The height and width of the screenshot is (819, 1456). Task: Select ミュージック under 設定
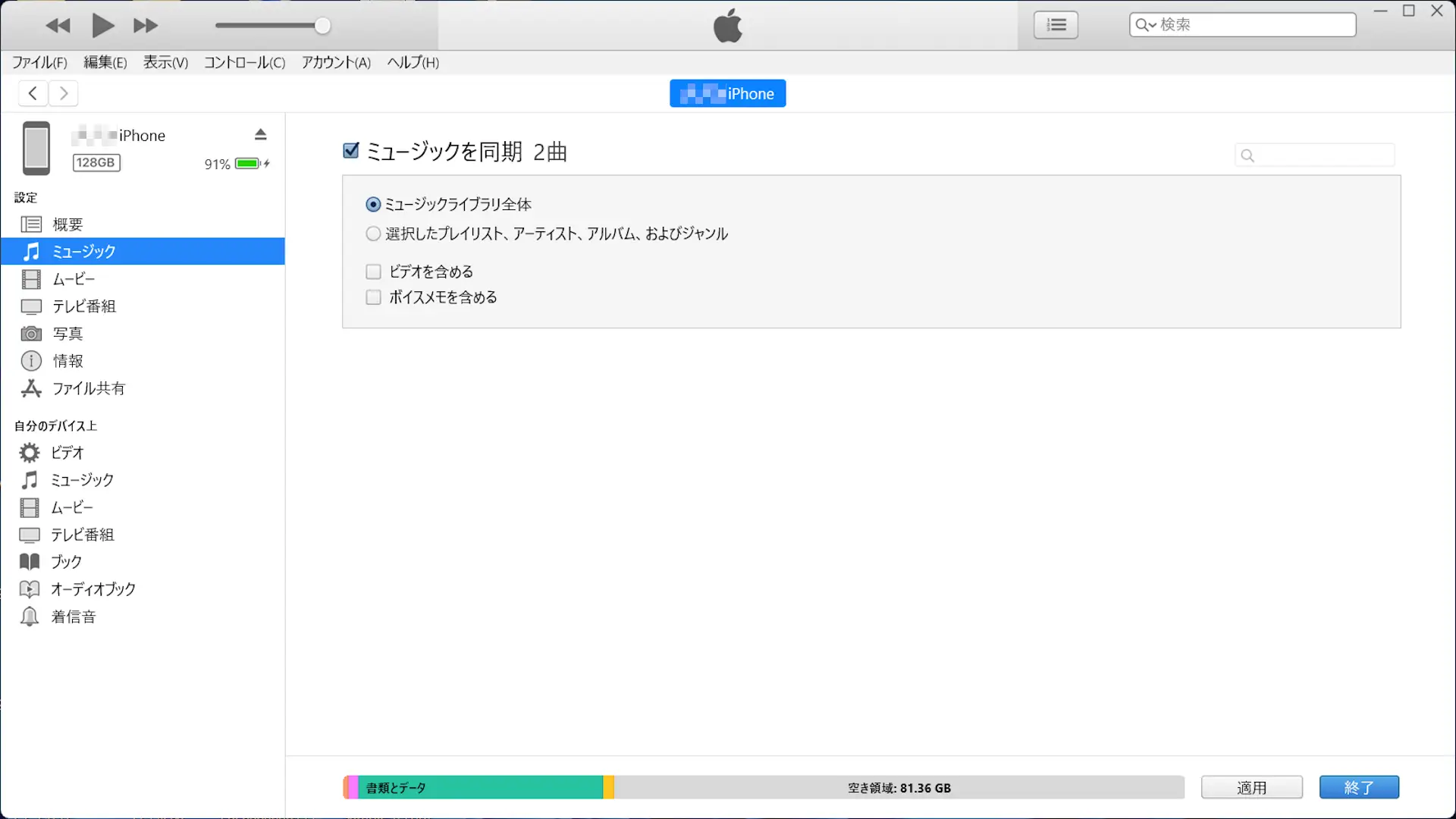(x=143, y=251)
